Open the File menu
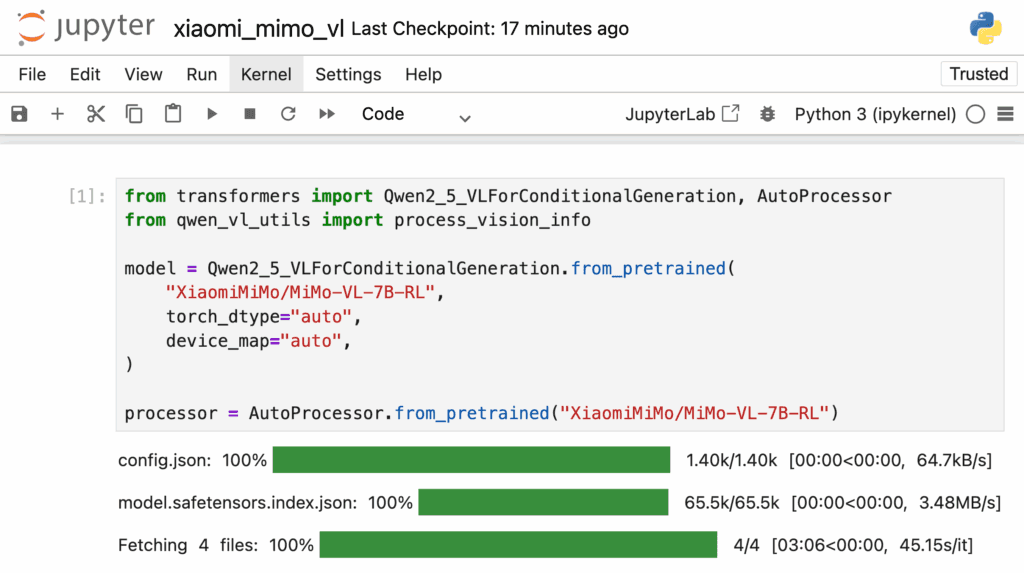This screenshot has height=573, width=1024. [x=32, y=74]
